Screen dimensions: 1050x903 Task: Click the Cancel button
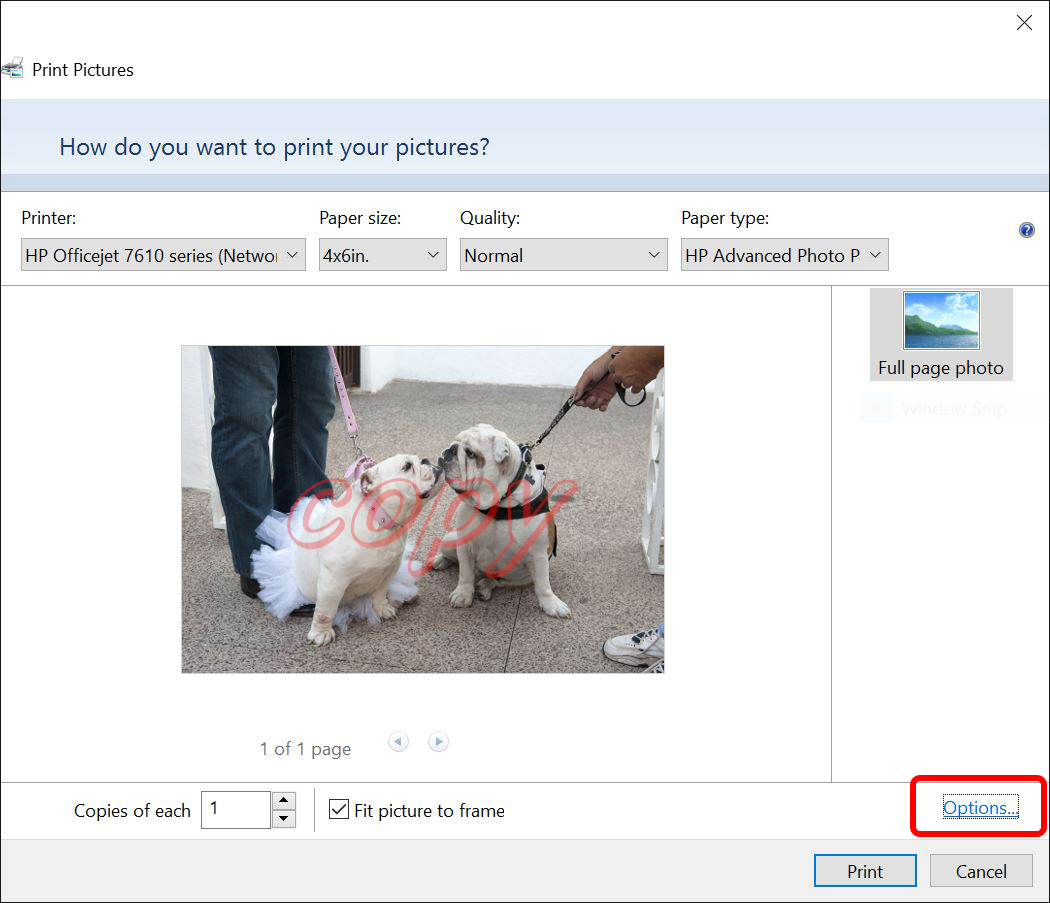981,871
